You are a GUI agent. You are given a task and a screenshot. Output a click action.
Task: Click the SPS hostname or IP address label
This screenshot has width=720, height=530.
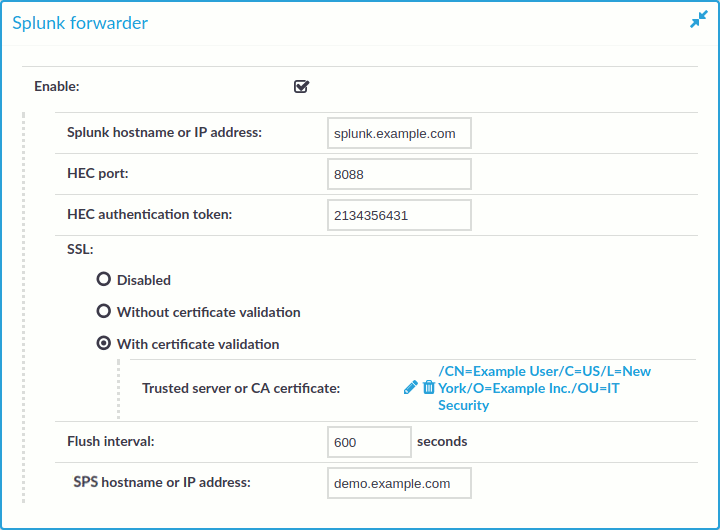162,482
